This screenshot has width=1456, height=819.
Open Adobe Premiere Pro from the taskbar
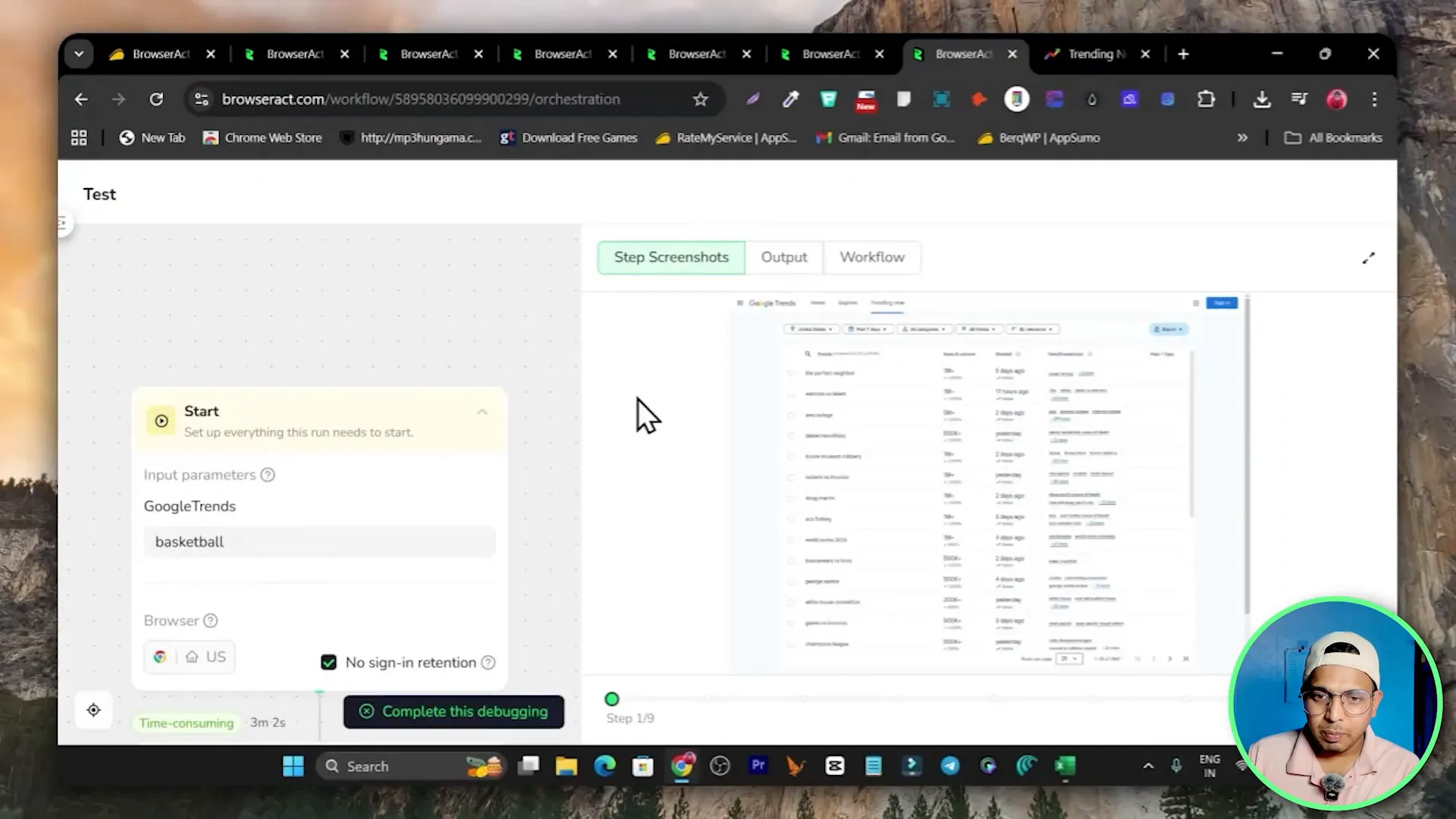(x=758, y=766)
